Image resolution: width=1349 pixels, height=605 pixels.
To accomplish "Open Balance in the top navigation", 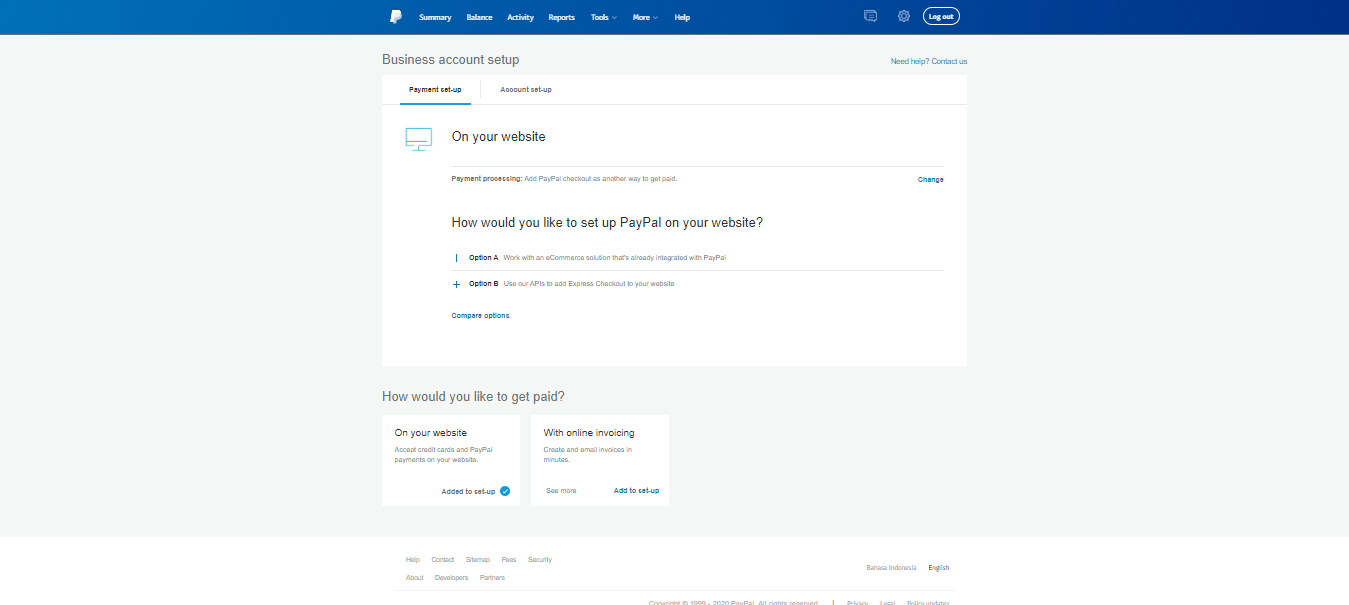I will click(479, 17).
